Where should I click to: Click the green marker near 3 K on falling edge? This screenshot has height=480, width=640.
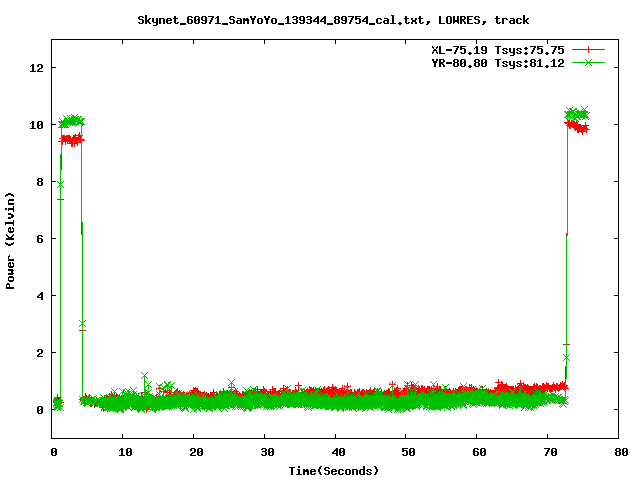(82, 323)
